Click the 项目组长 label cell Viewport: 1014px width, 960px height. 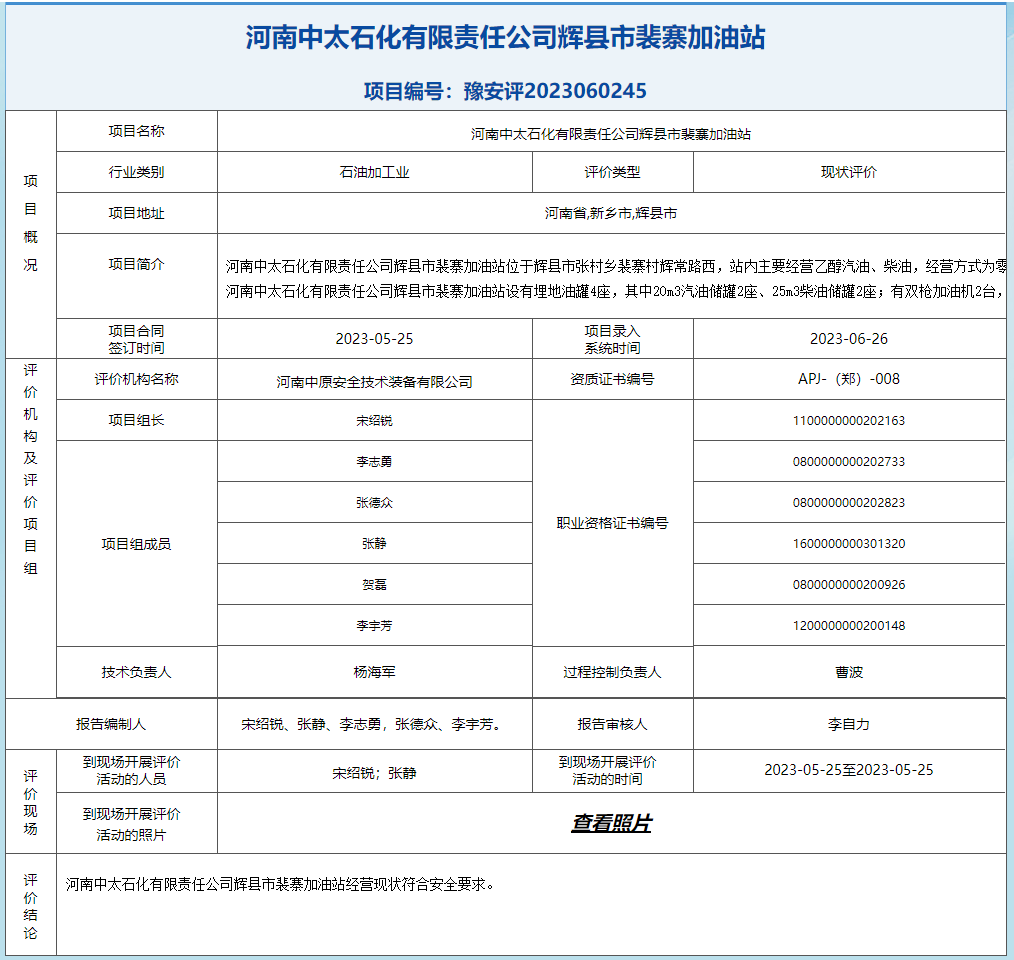[x=136, y=420]
